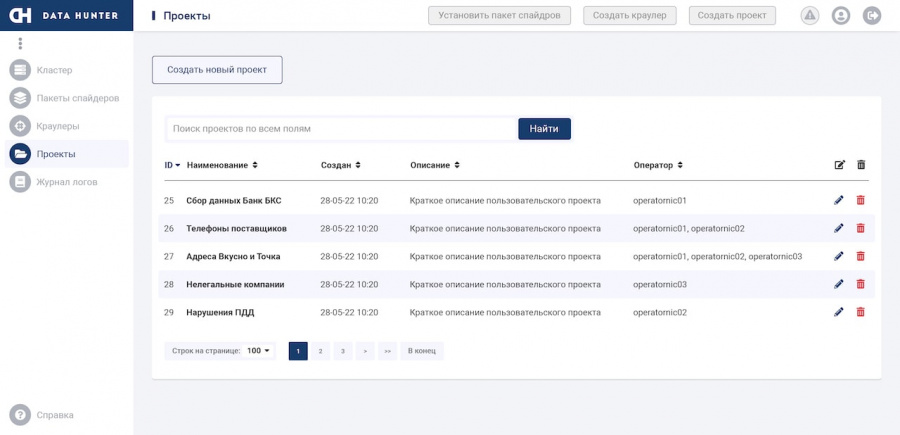This screenshot has width=900, height=435.
Task: Click operator cell operatornic03
Action: pyautogui.click(x=660, y=284)
